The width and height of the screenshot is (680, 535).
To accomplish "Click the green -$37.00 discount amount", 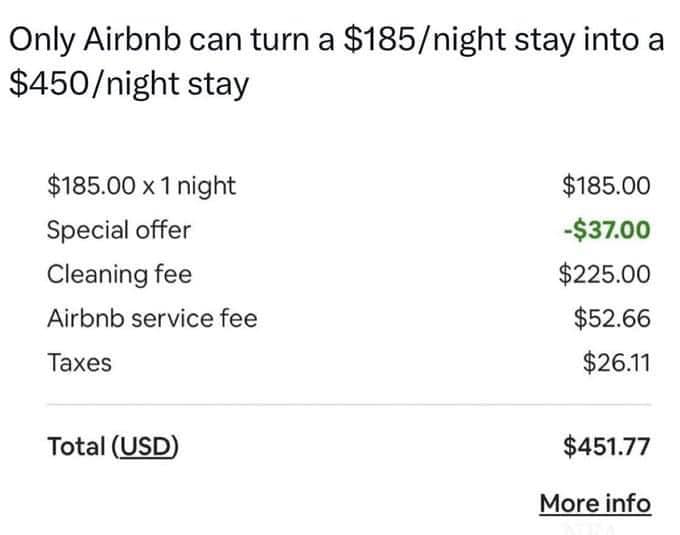I will point(605,230).
